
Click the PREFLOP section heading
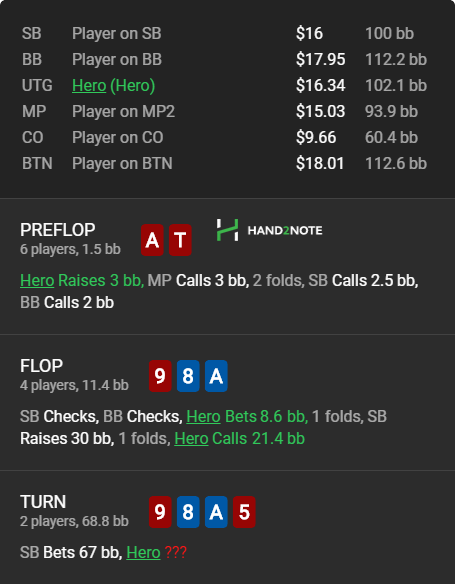58,229
